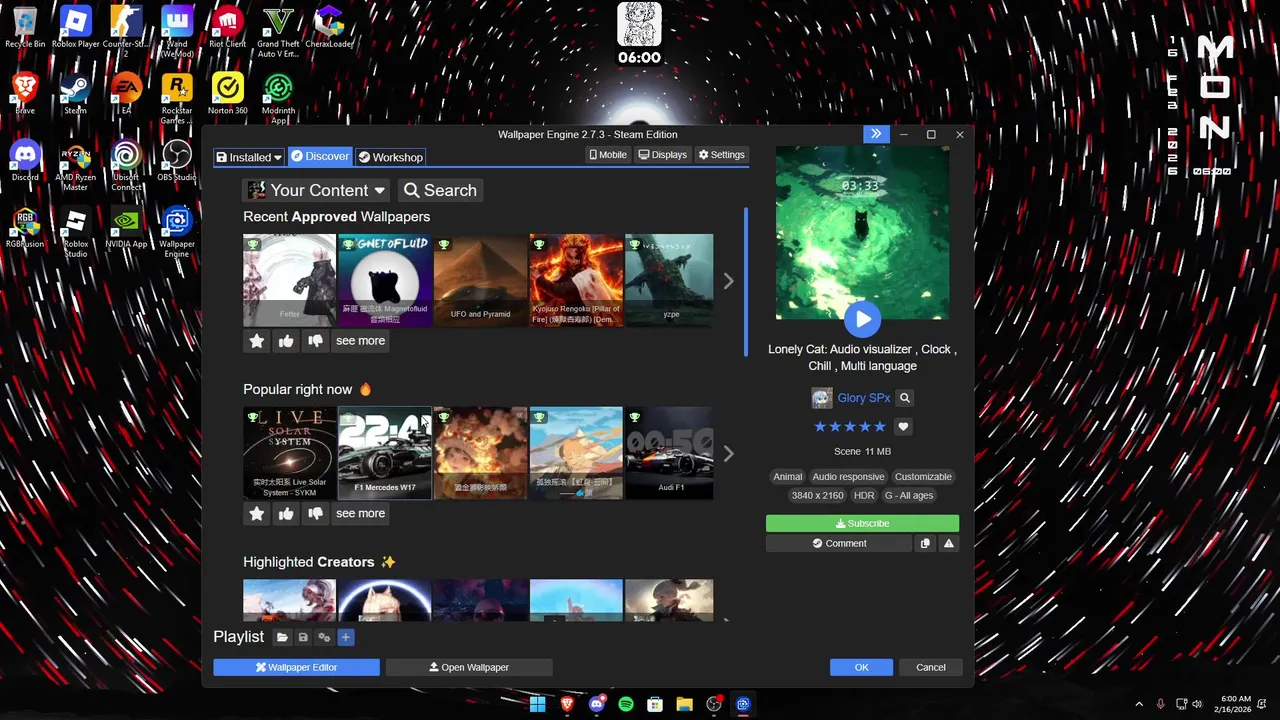The image size is (1280, 720).
Task: Click the HDR tag
Action: (864, 495)
